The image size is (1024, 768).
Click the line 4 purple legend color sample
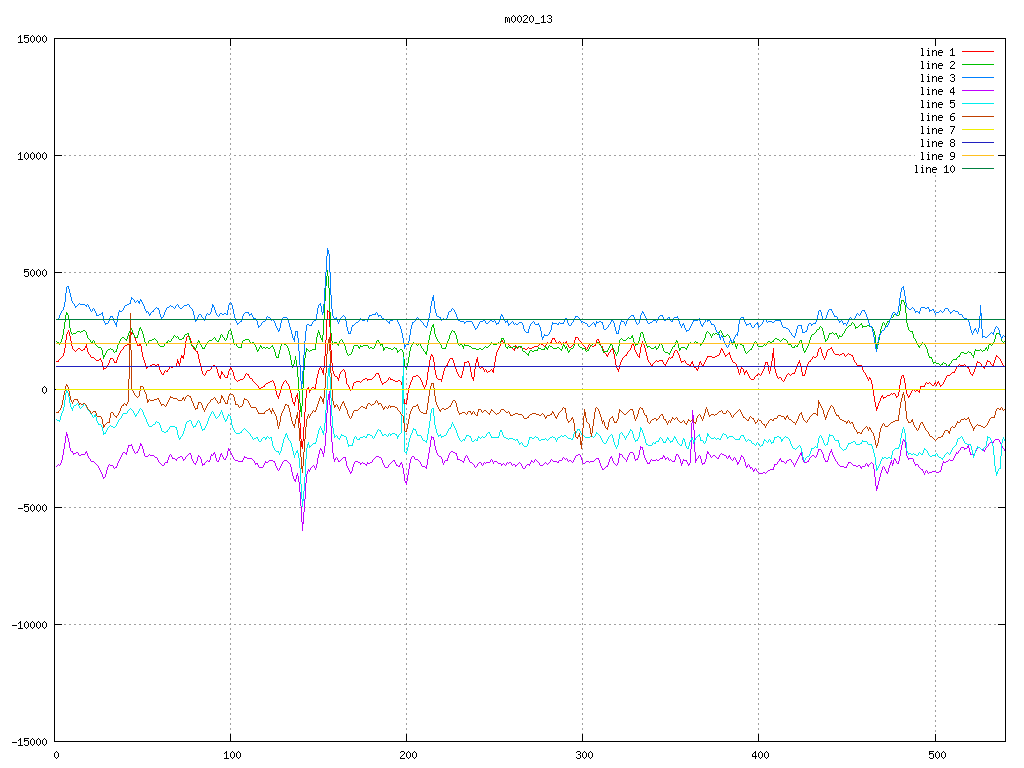click(978, 91)
